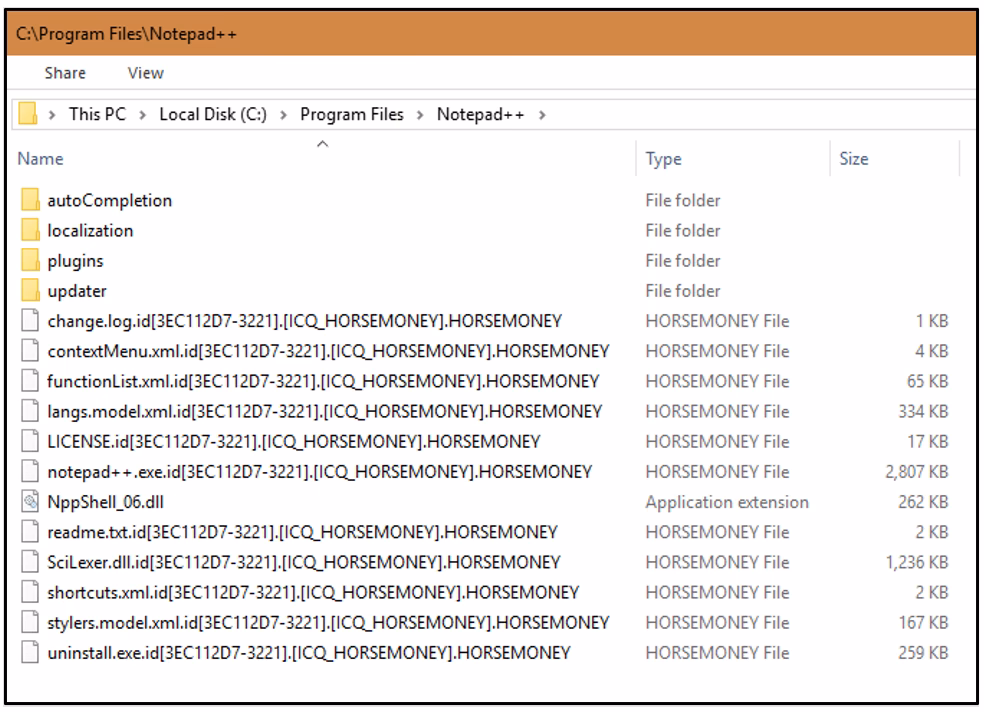Select uninstall.exe.id[3EC112D7-3221] file name
Viewport: 984px width, 712px height.
click(x=309, y=652)
